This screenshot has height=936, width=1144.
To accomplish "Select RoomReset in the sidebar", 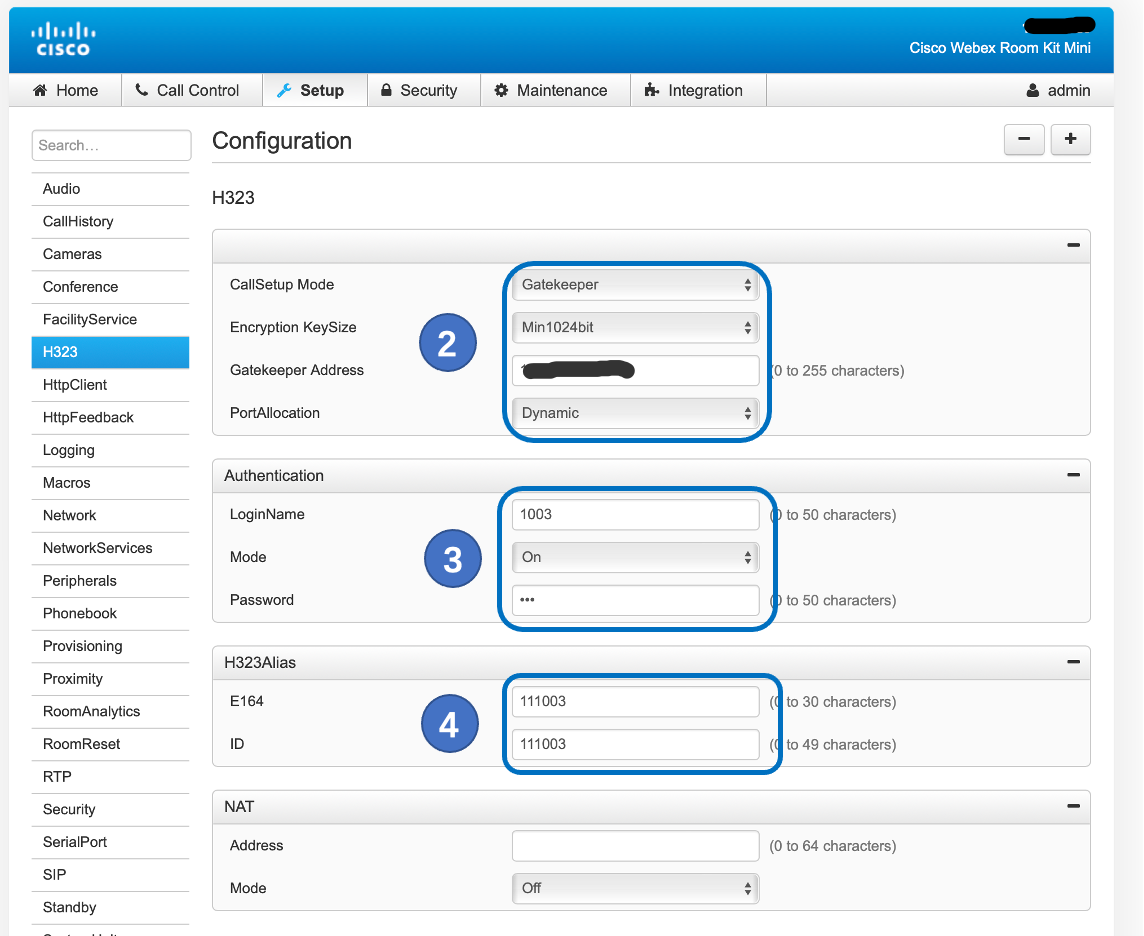I will point(110,744).
